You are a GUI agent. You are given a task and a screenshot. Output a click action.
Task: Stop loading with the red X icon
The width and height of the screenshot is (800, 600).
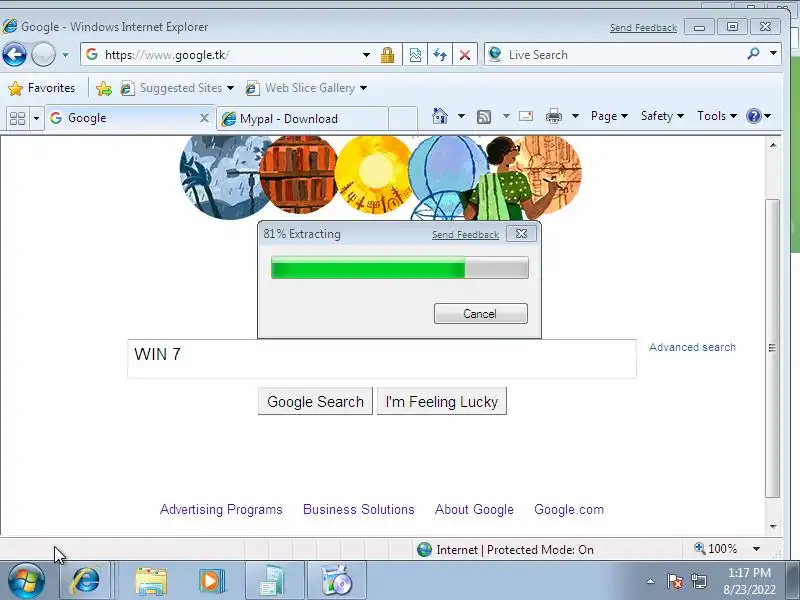pyautogui.click(x=465, y=55)
